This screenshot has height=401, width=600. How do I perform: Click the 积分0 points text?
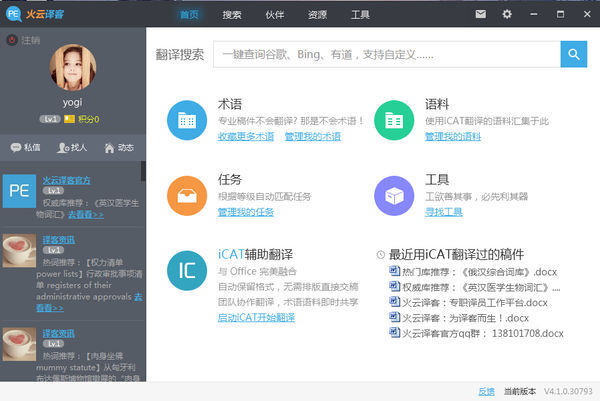[x=89, y=119]
